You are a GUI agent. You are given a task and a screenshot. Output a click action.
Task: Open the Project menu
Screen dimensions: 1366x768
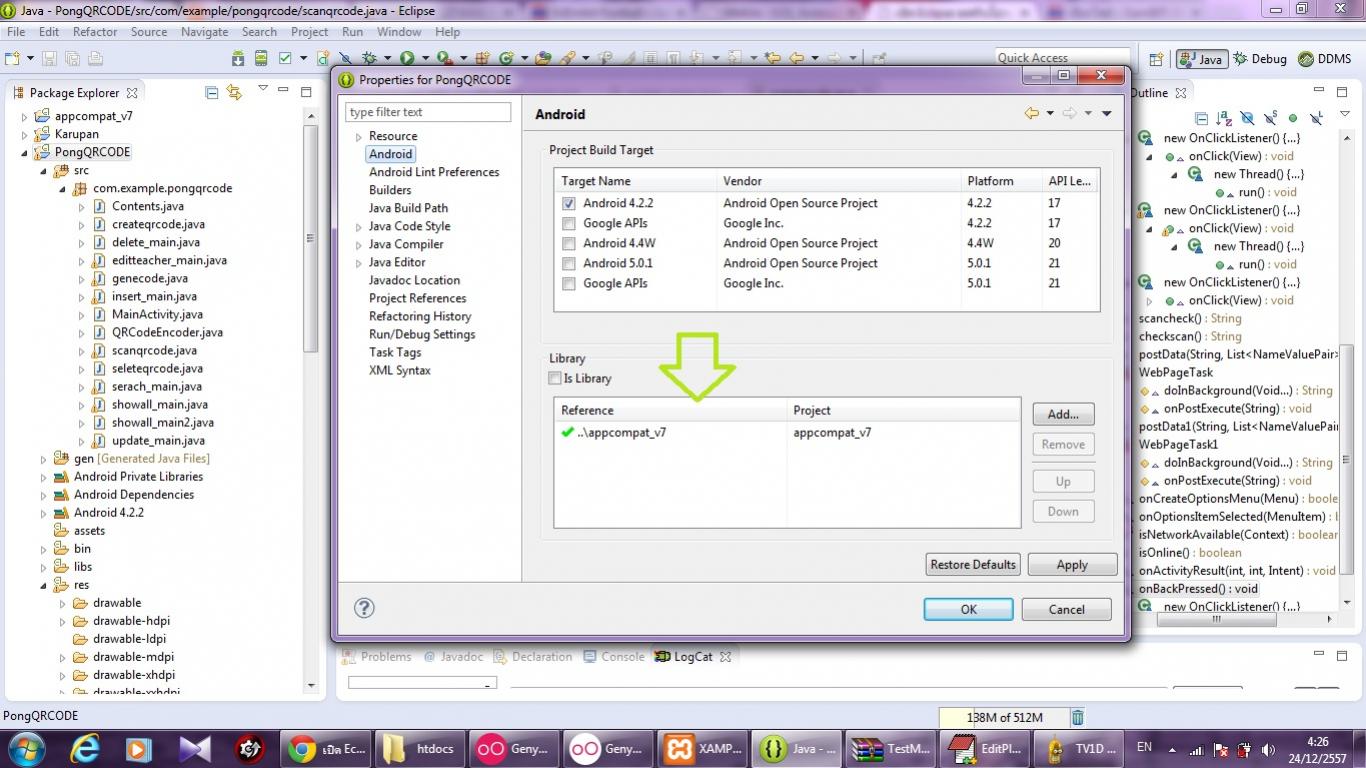pos(310,32)
